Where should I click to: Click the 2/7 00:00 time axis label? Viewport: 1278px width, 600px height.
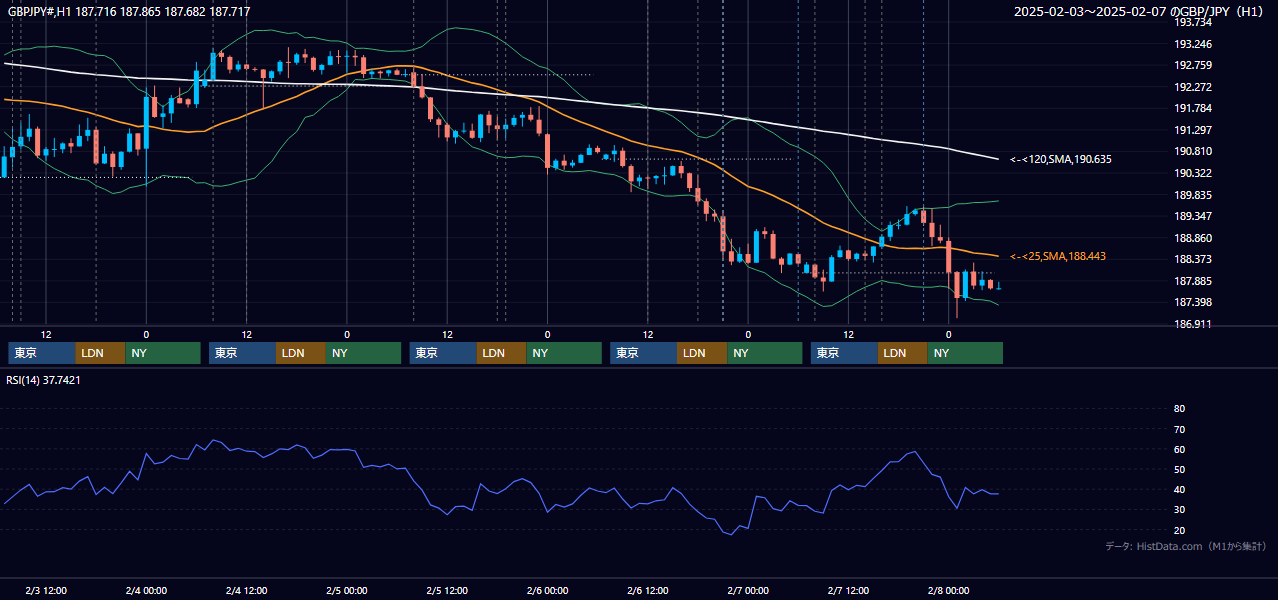tap(748, 591)
